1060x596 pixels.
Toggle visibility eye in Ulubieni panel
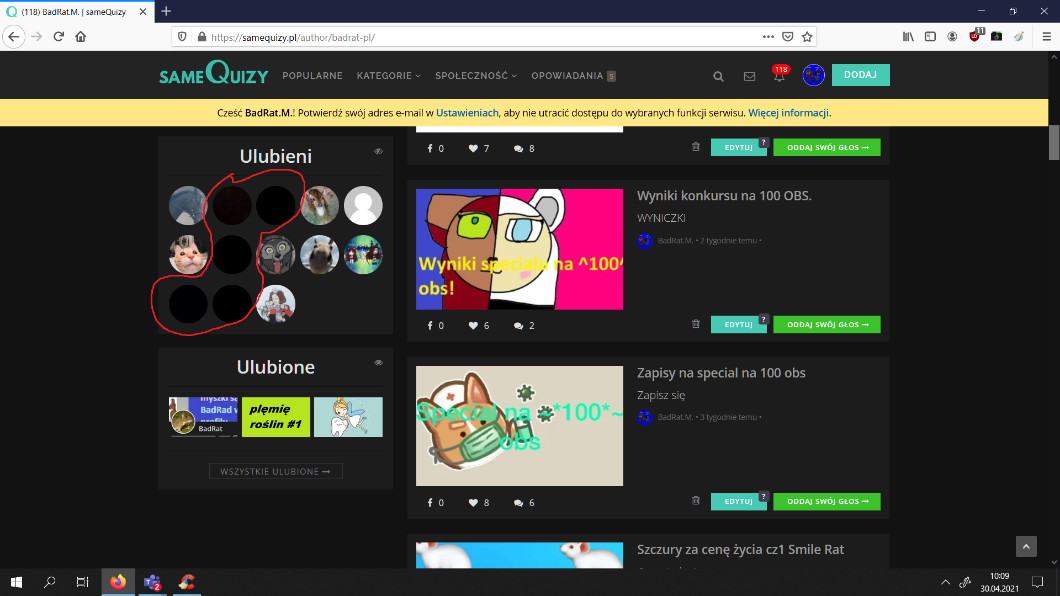tap(378, 152)
